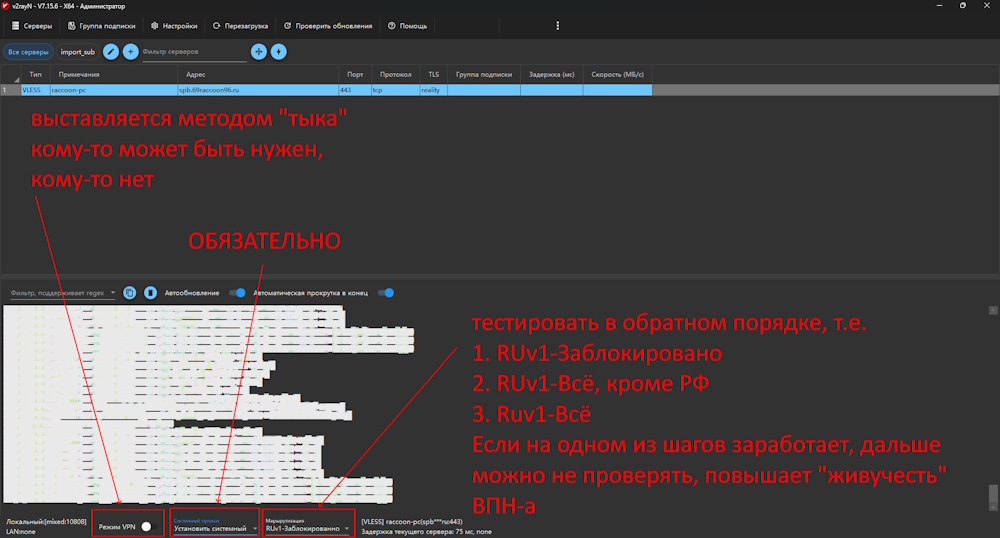The width and height of the screenshot is (1000, 538).
Task: Open the Системный прокси dropdown
Action: [215, 527]
